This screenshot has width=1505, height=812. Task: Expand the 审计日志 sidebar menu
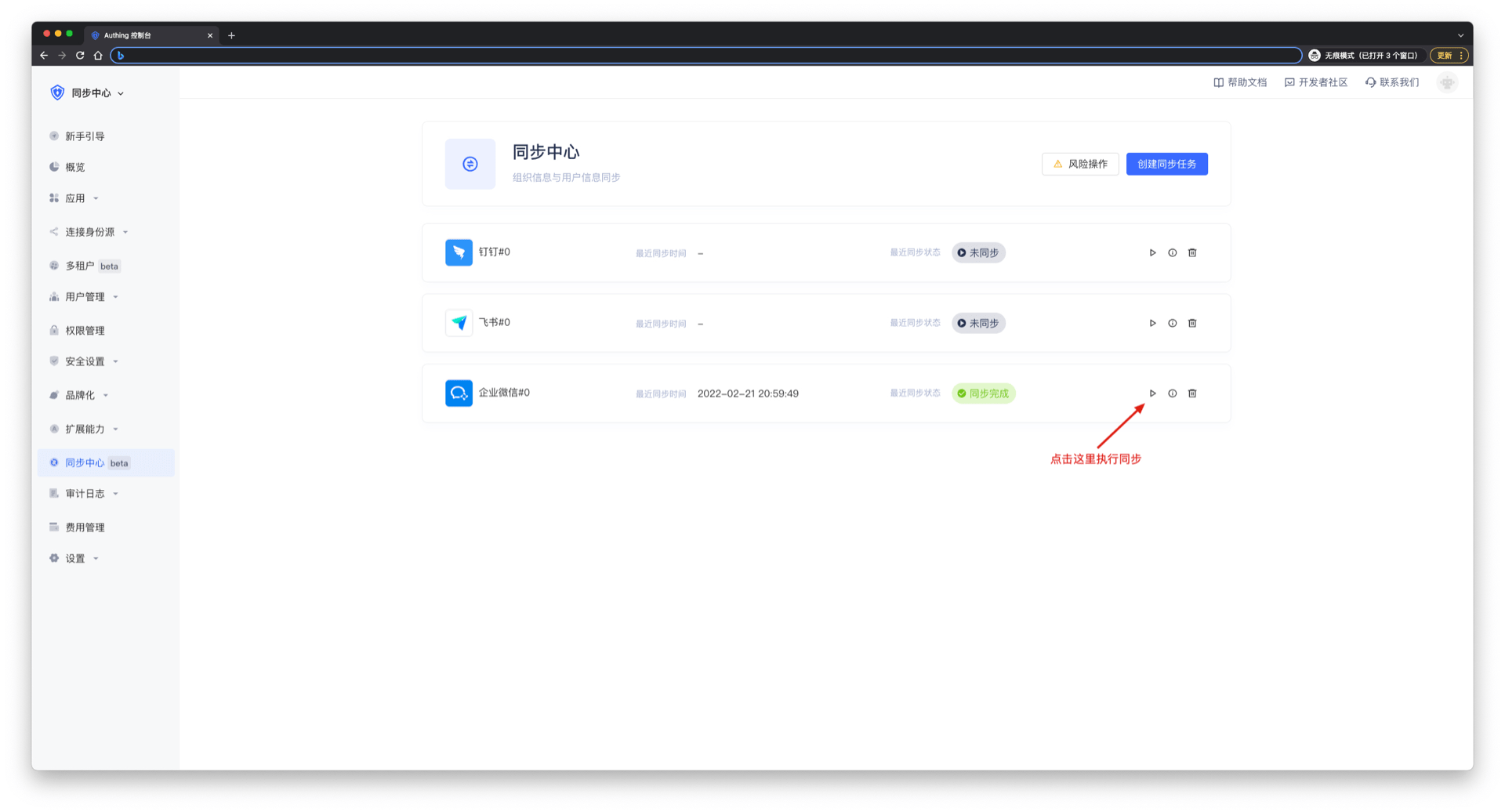(85, 494)
